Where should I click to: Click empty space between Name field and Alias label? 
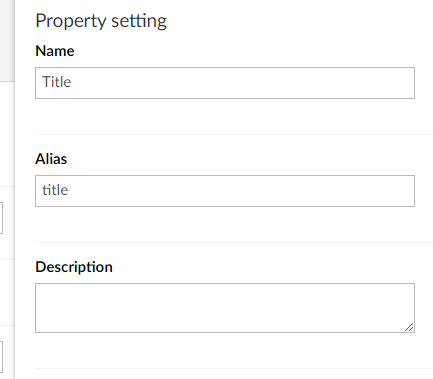(225, 117)
